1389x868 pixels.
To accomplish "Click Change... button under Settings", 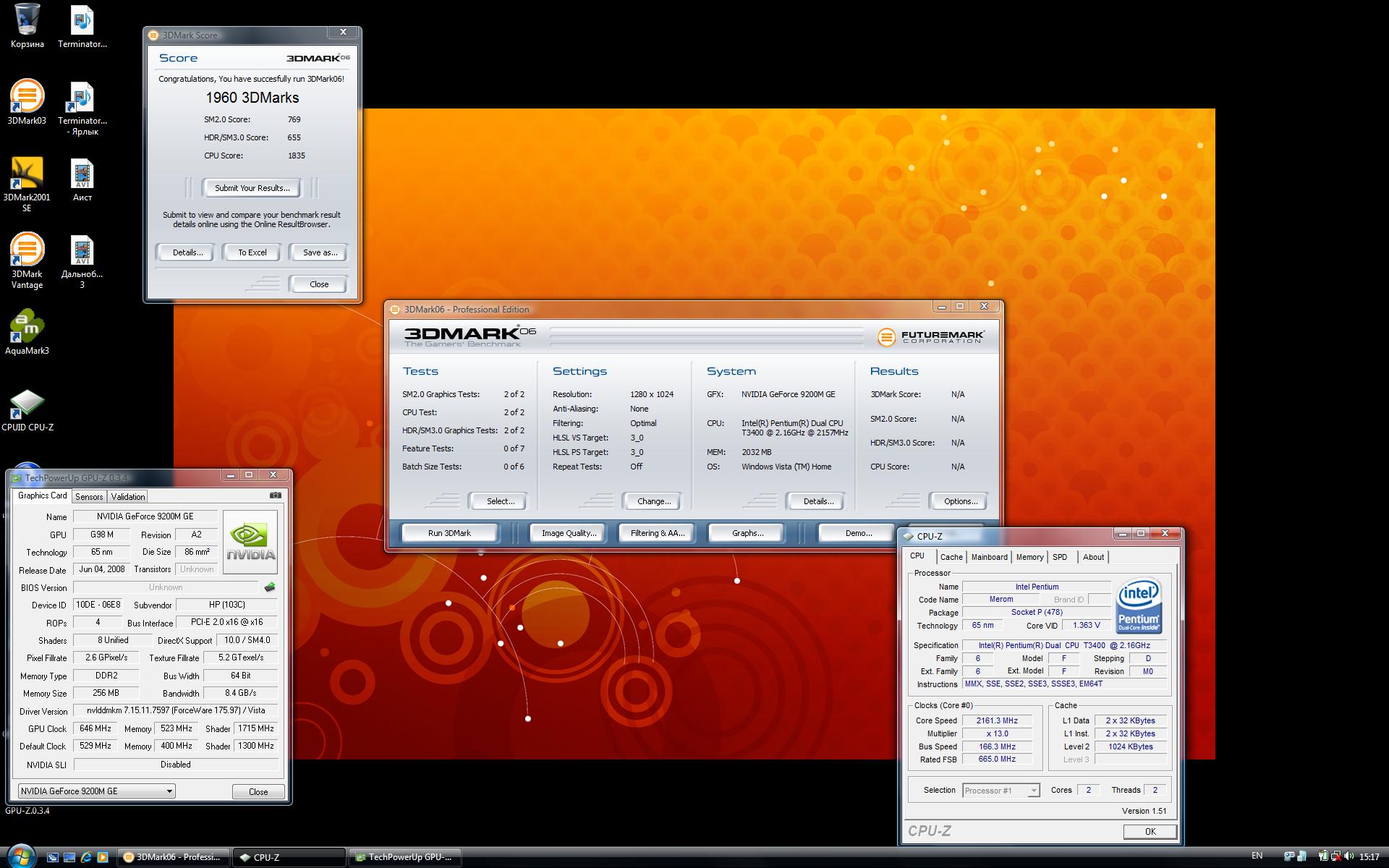I will tap(653, 501).
